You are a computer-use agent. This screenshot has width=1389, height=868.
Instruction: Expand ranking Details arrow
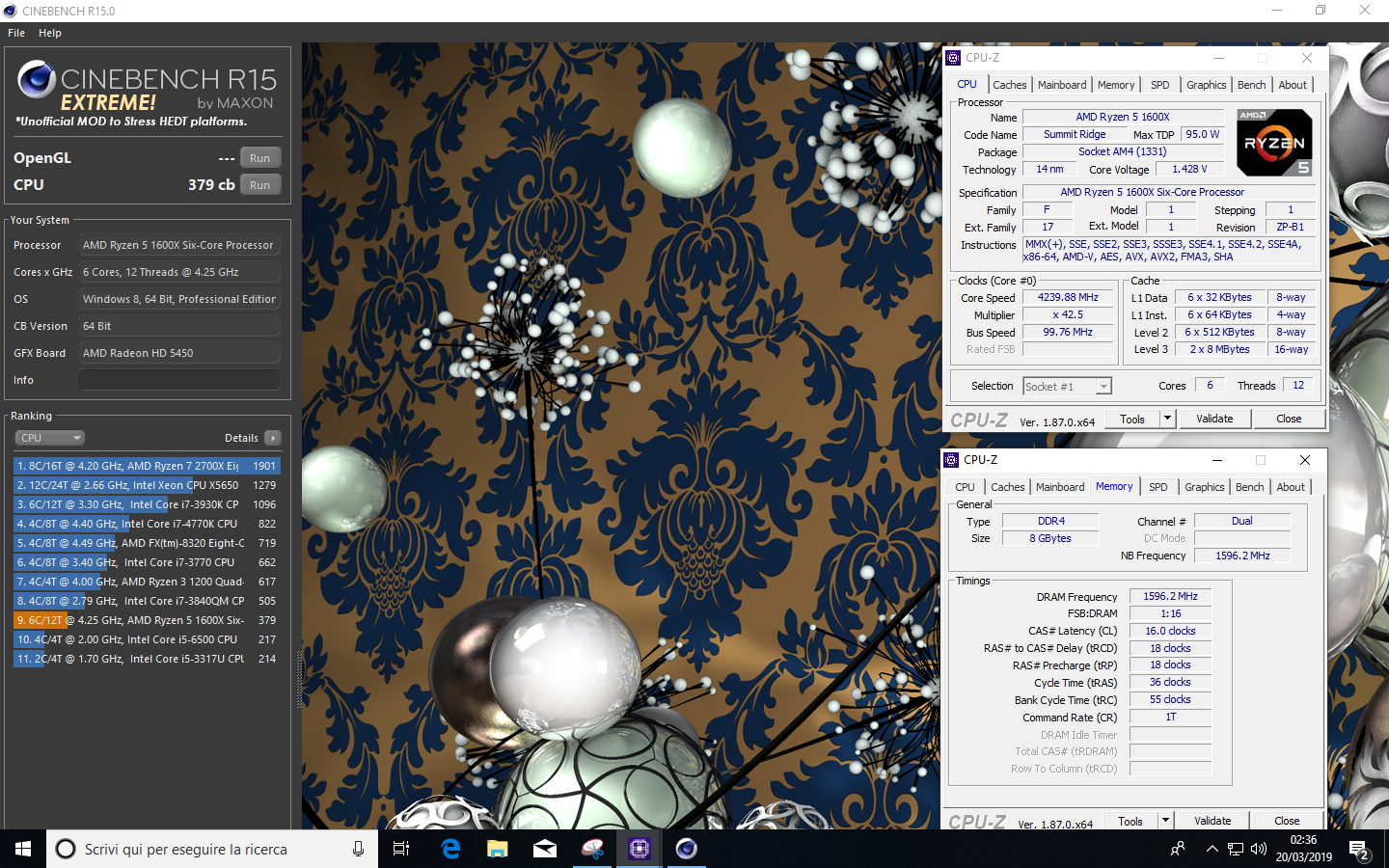tap(273, 438)
